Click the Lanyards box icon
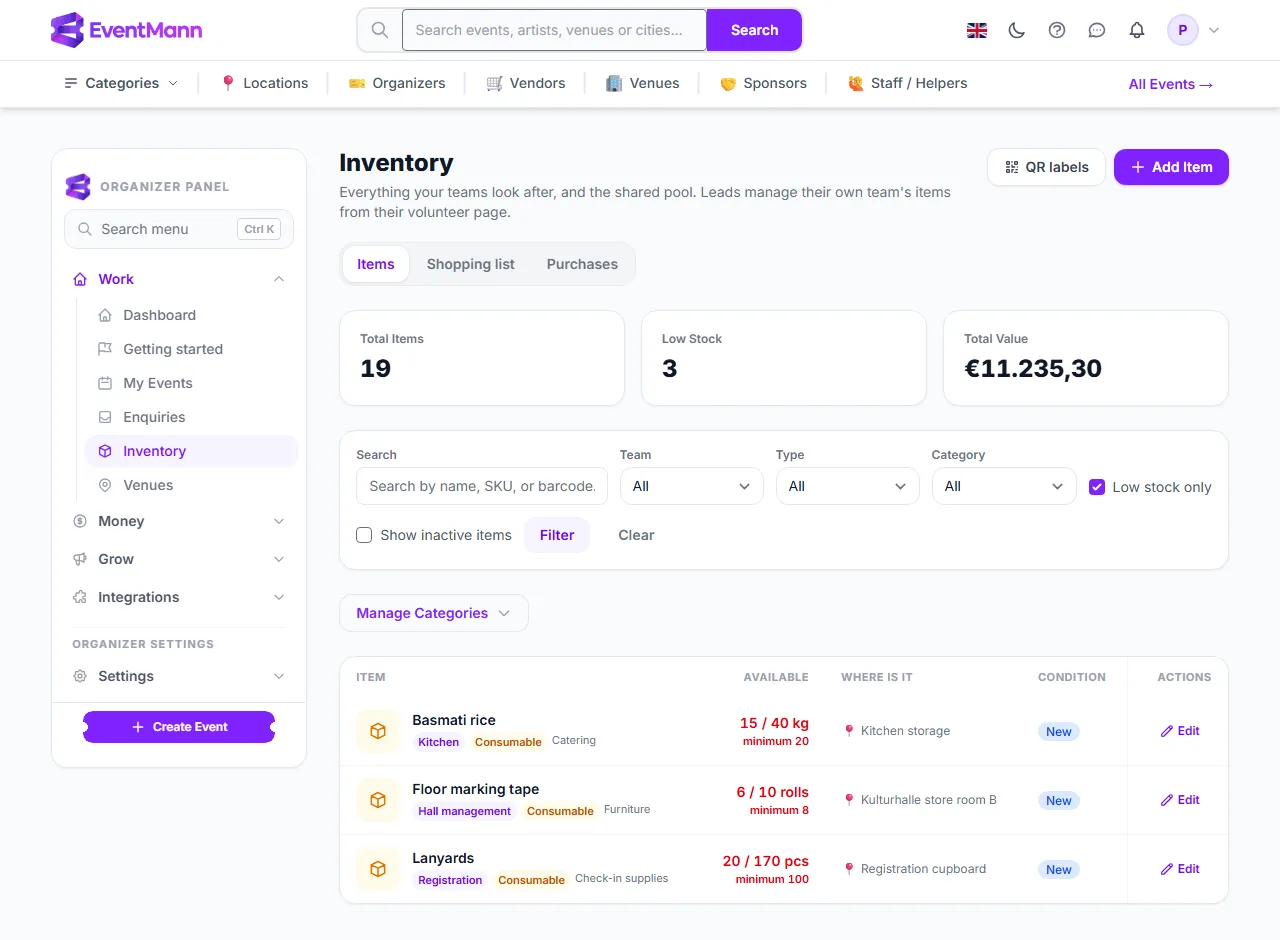 click(x=378, y=869)
